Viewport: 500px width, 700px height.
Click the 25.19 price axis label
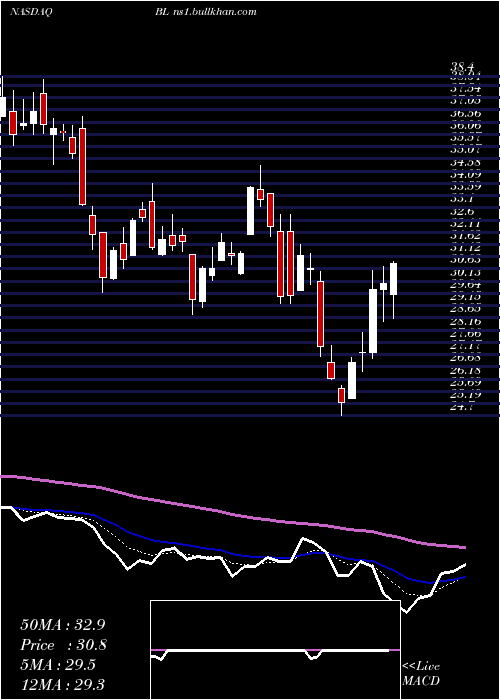465,394
